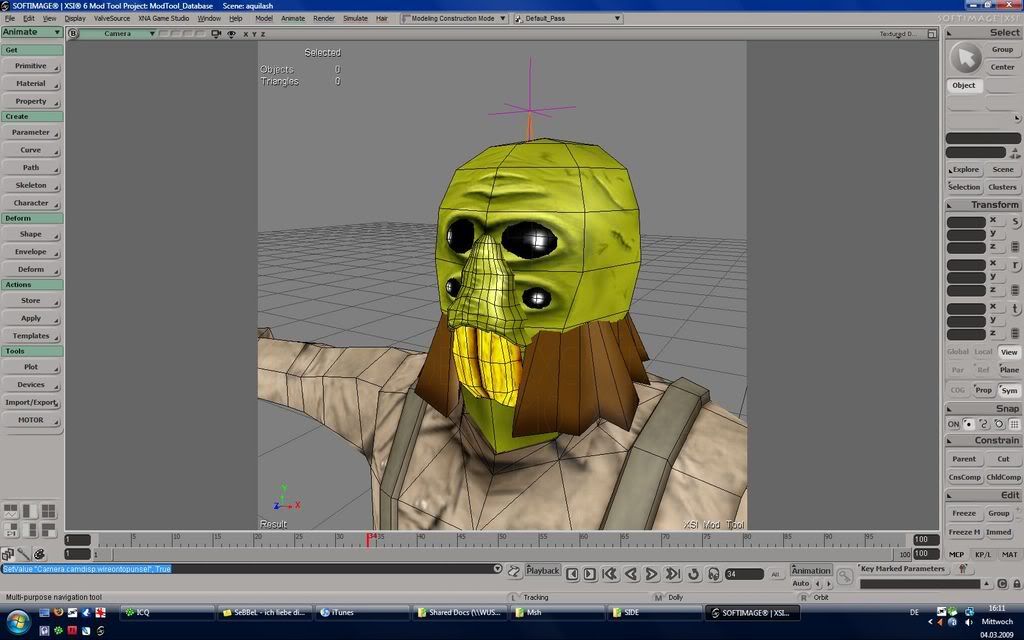Click the Envelope button
Image resolution: width=1024 pixels, height=640 pixels.
tap(31, 252)
